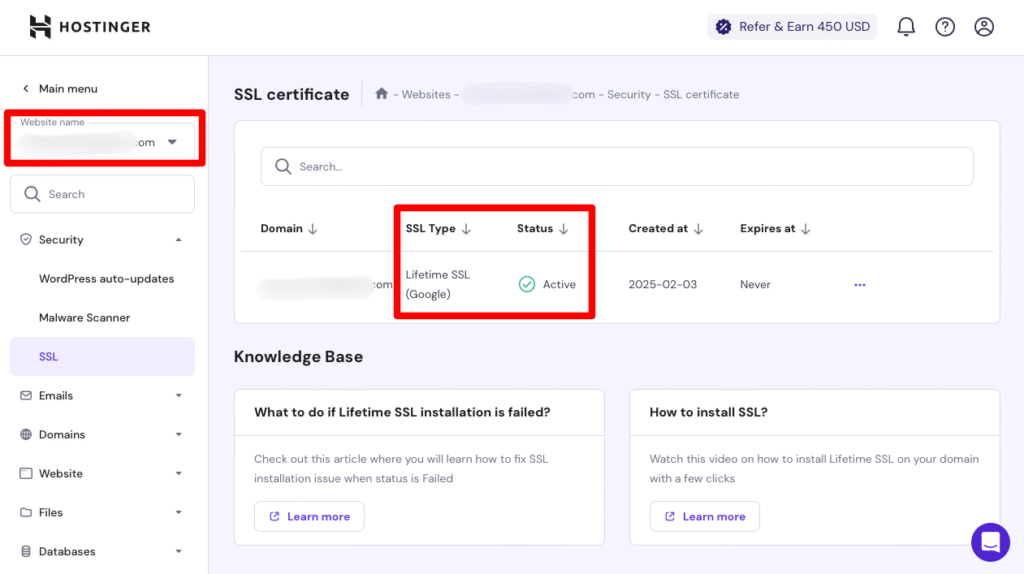Viewport: 1024px width, 574px height.
Task: Click the Refer & Earn 450 USD button
Action: [792, 27]
